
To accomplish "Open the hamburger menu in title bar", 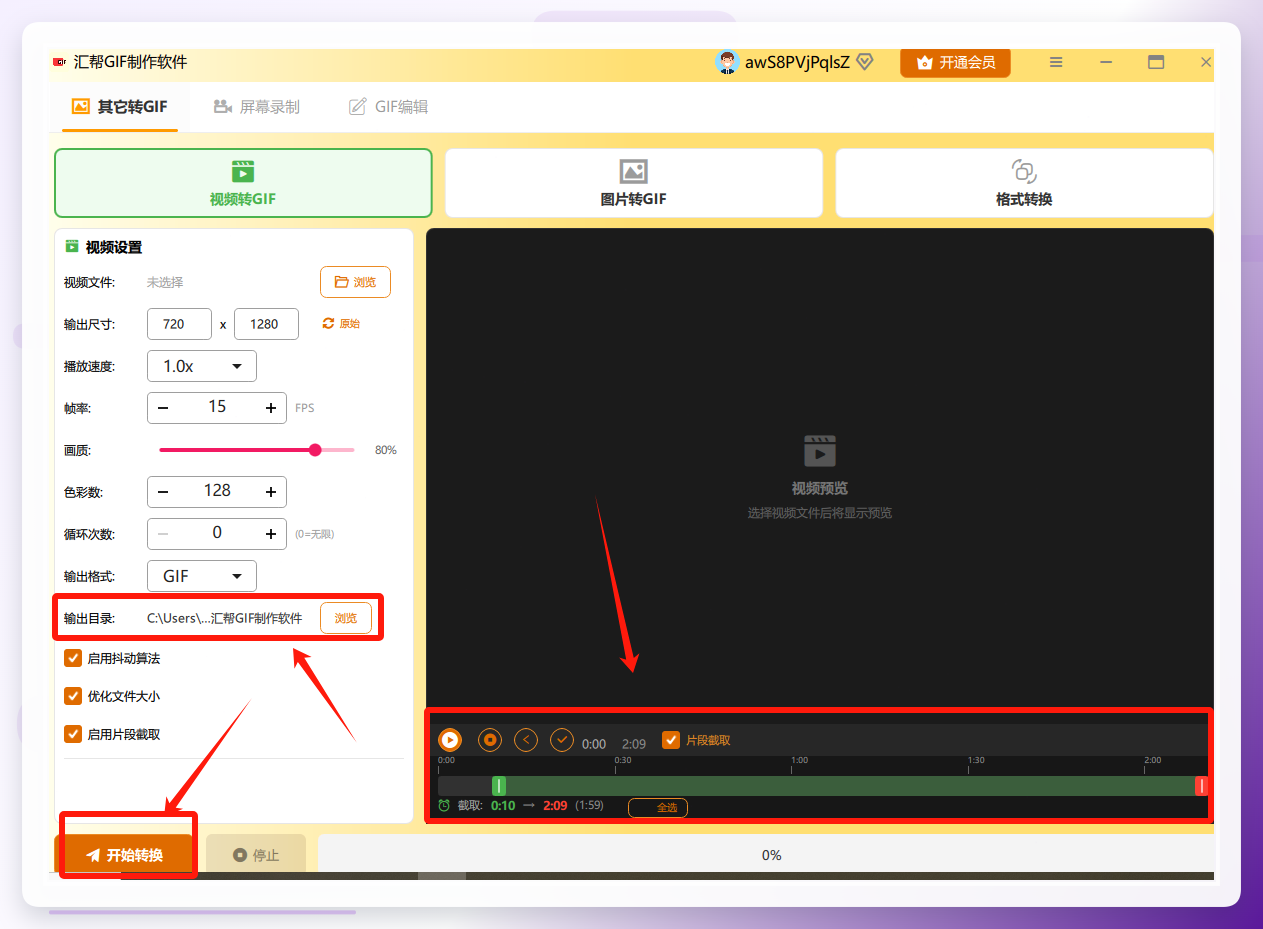I will 1056,62.
